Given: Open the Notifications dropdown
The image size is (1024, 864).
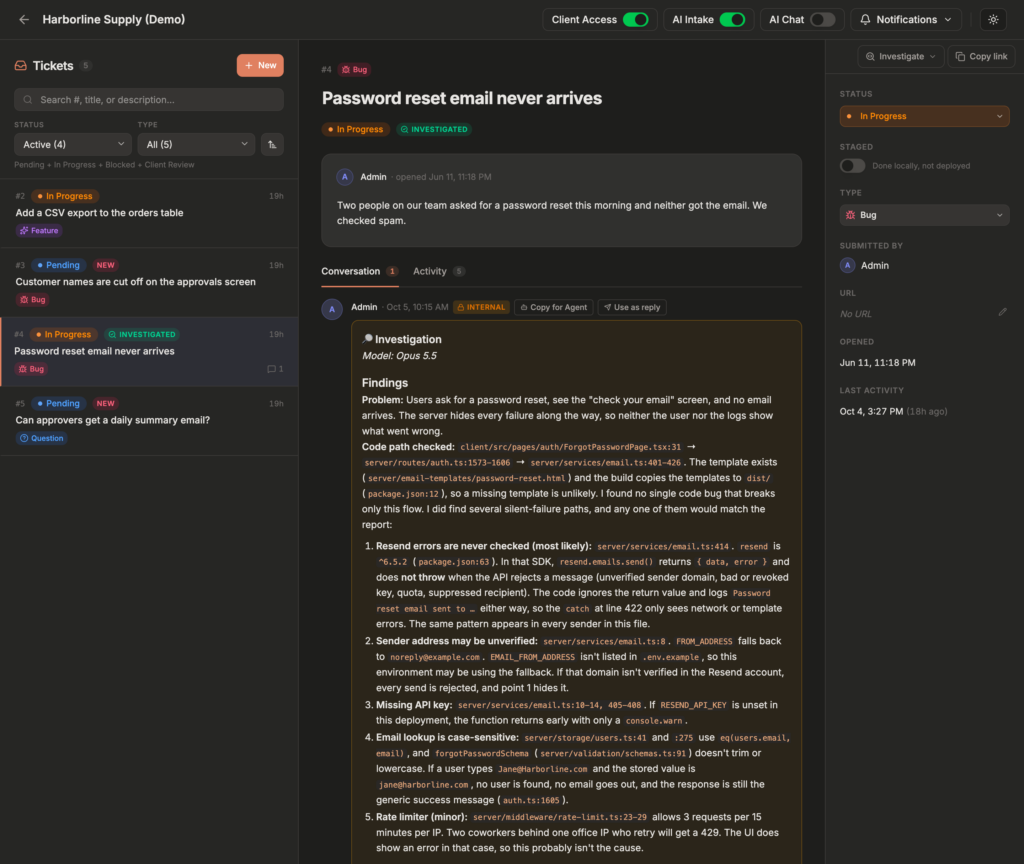Looking at the screenshot, I should point(905,20).
